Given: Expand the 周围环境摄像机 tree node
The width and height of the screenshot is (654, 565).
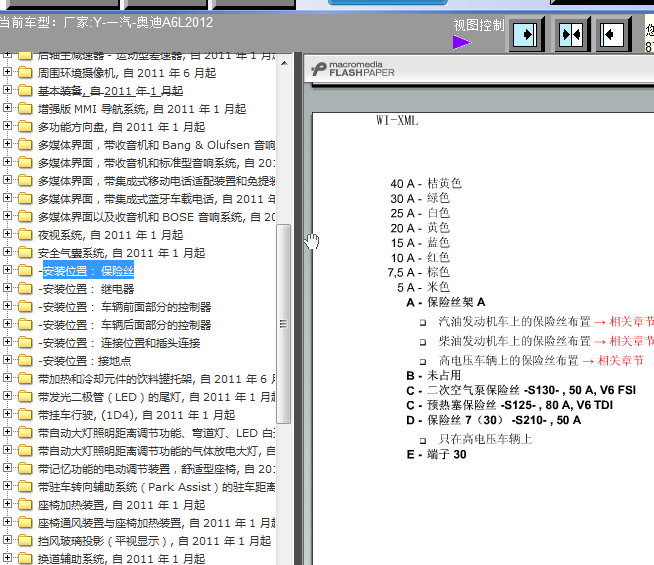Looking at the screenshot, I should coord(8,73).
